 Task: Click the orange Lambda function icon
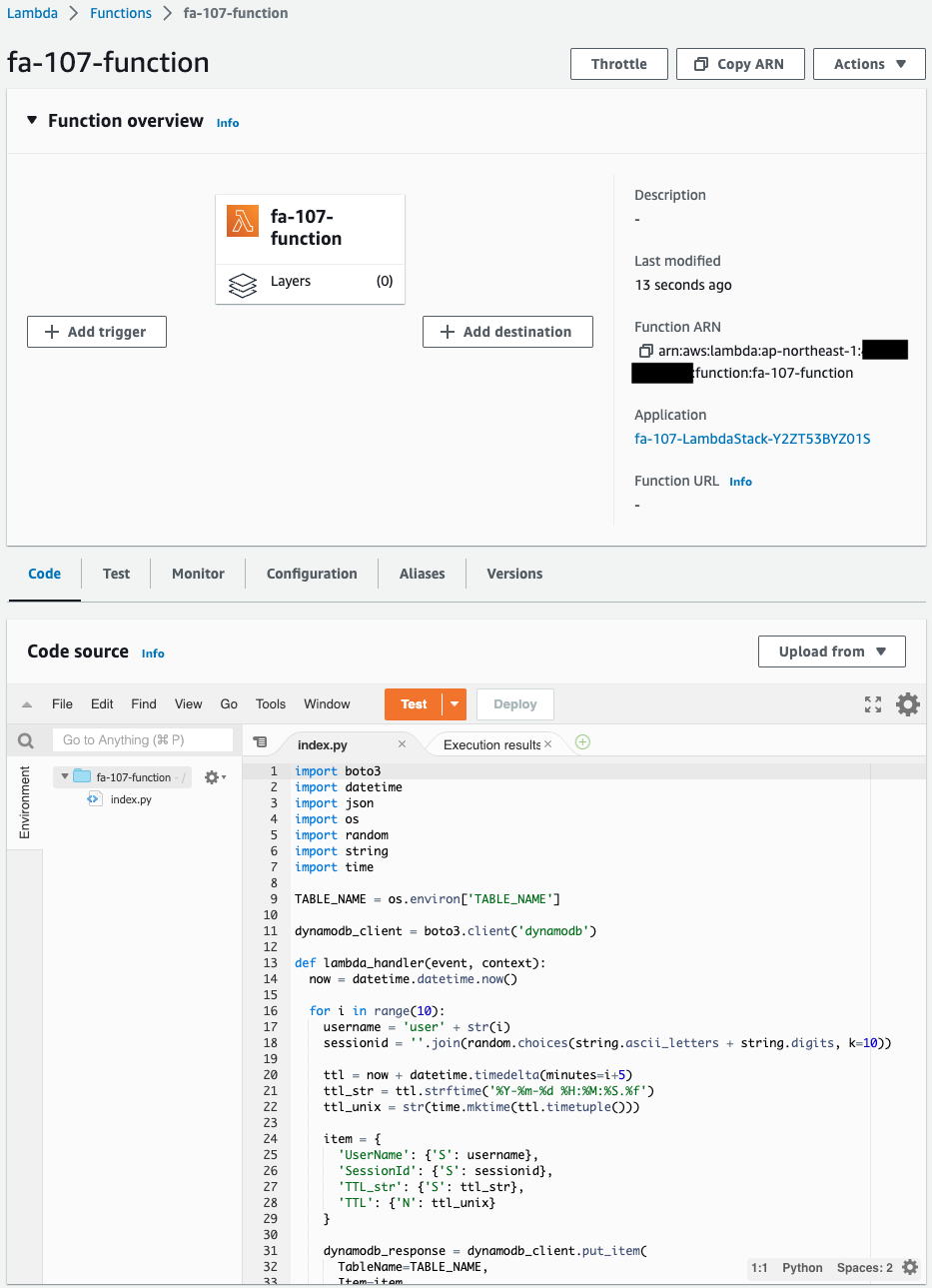pos(243,221)
